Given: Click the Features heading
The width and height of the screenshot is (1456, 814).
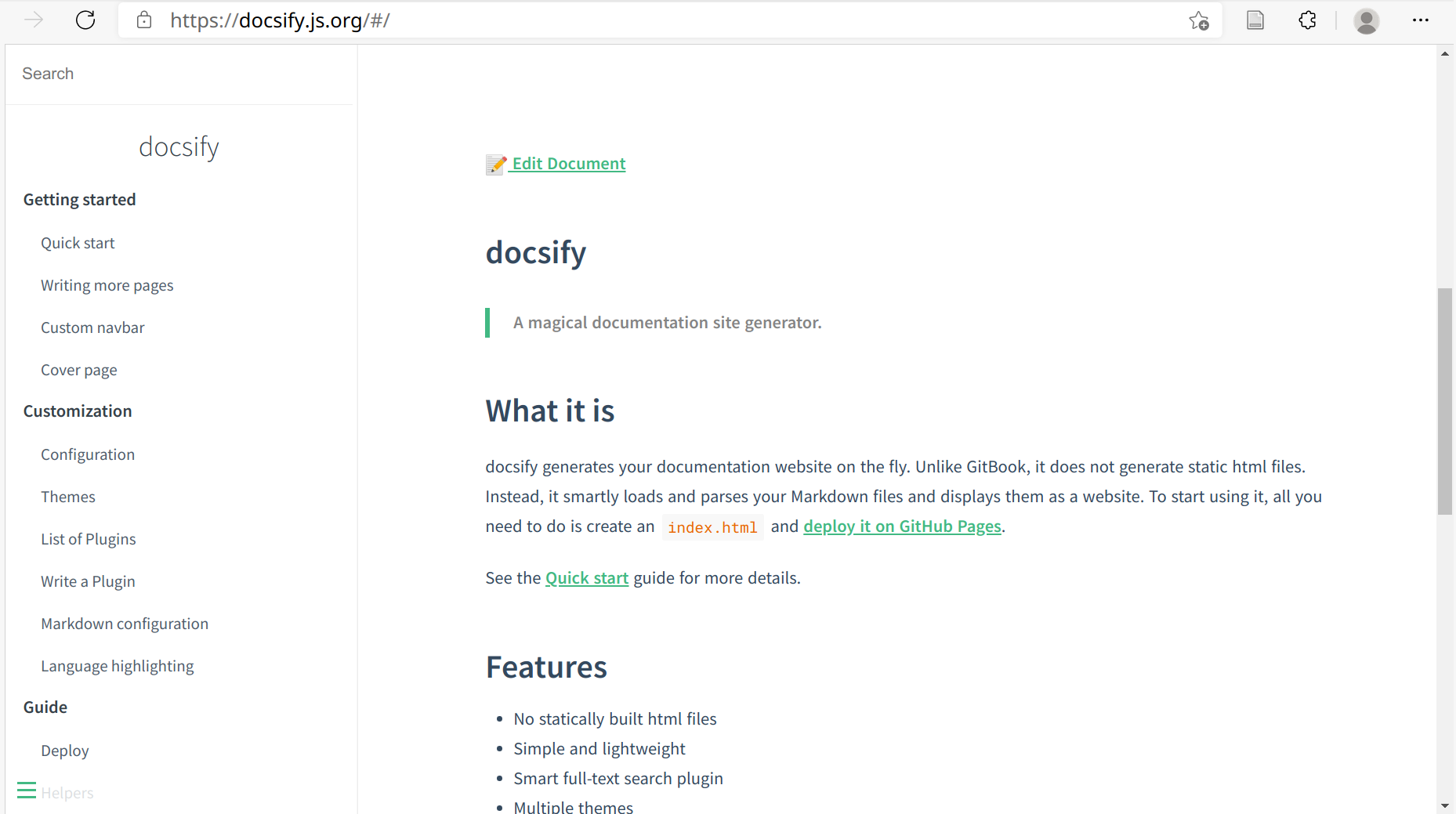Looking at the screenshot, I should tap(546, 667).
